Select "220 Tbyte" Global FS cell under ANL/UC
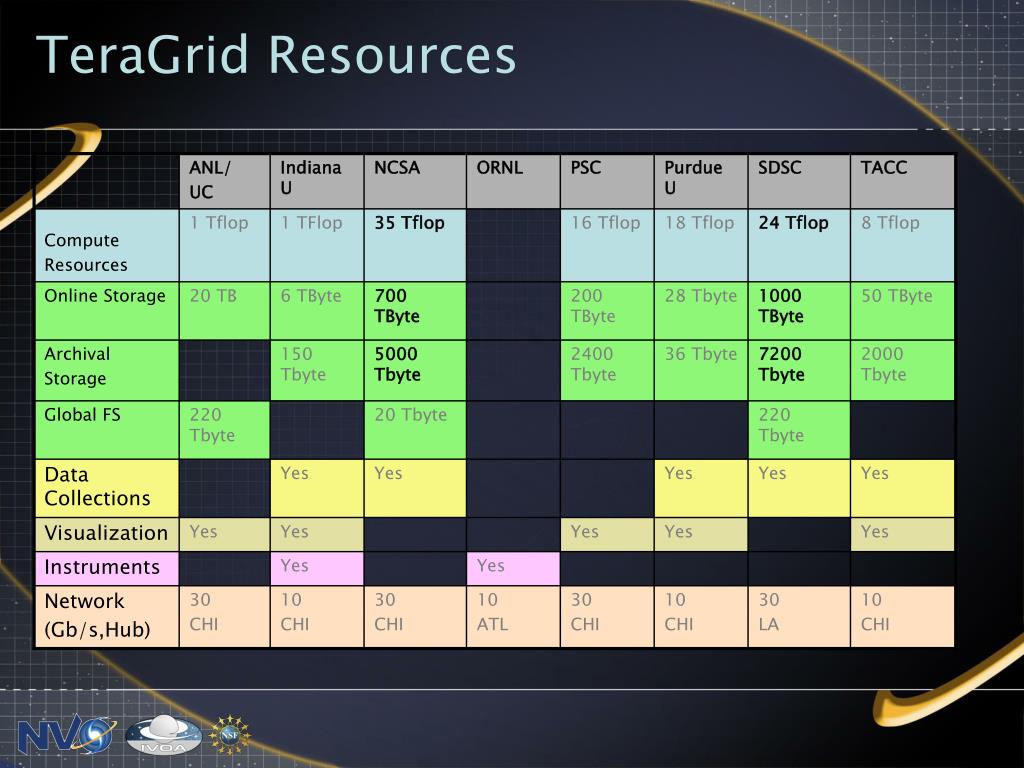The image size is (1024, 768). click(225, 430)
